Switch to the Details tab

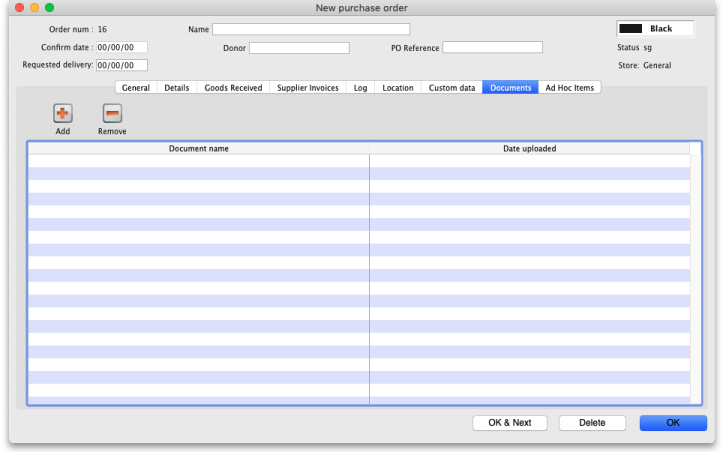pos(176,88)
